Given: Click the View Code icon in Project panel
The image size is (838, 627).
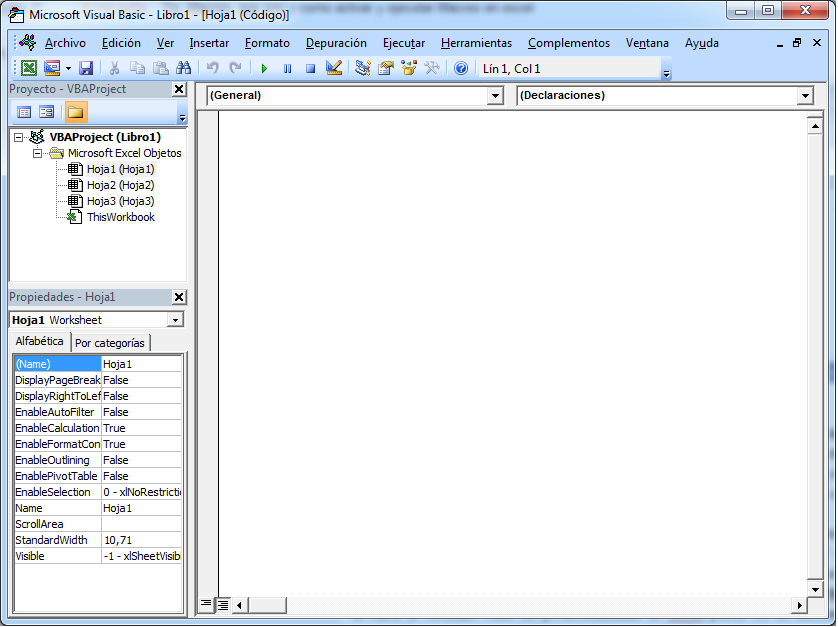Looking at the screenshot, I should pos(24,112).
